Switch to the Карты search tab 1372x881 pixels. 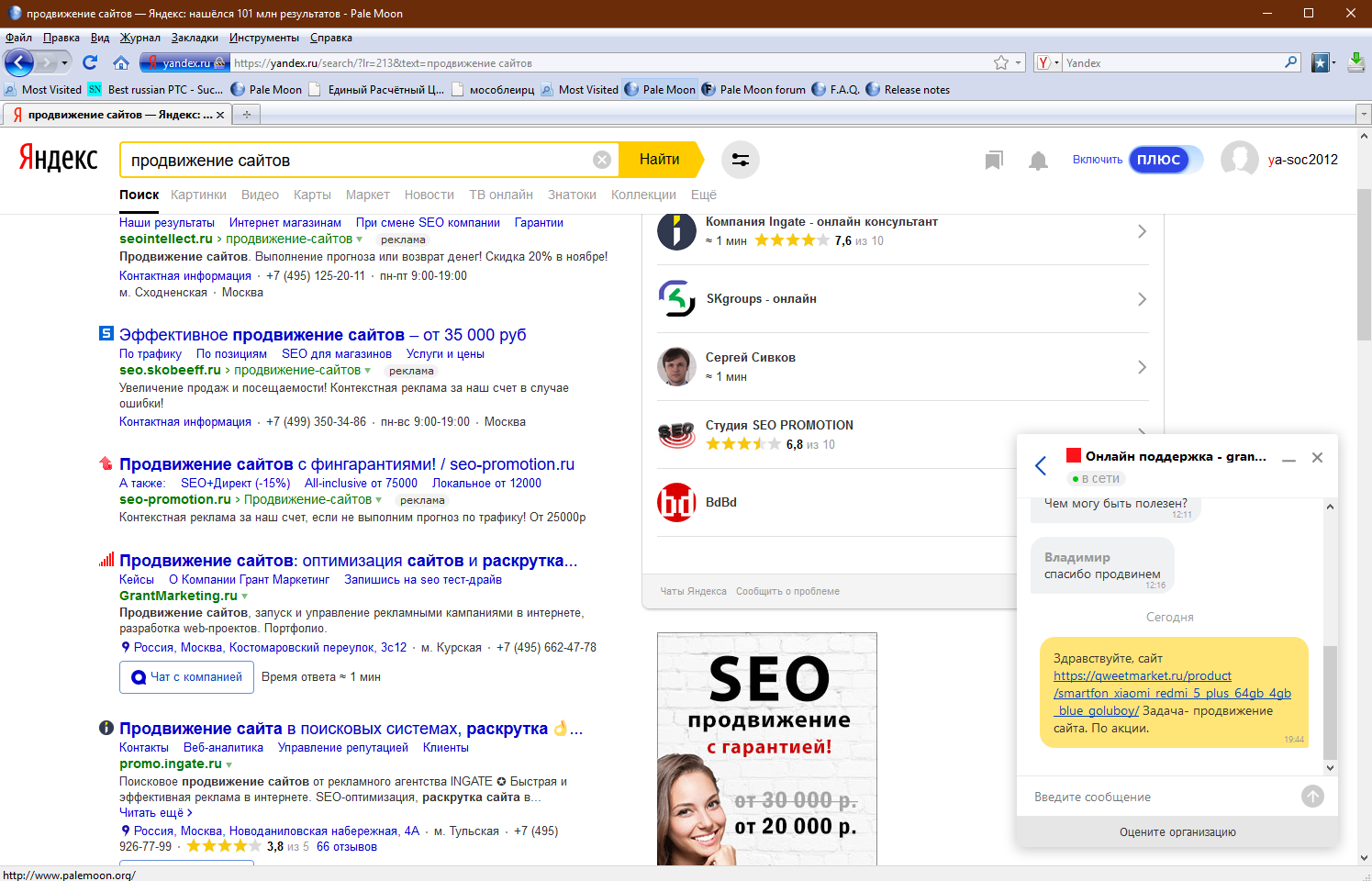[x=312, y=195]
